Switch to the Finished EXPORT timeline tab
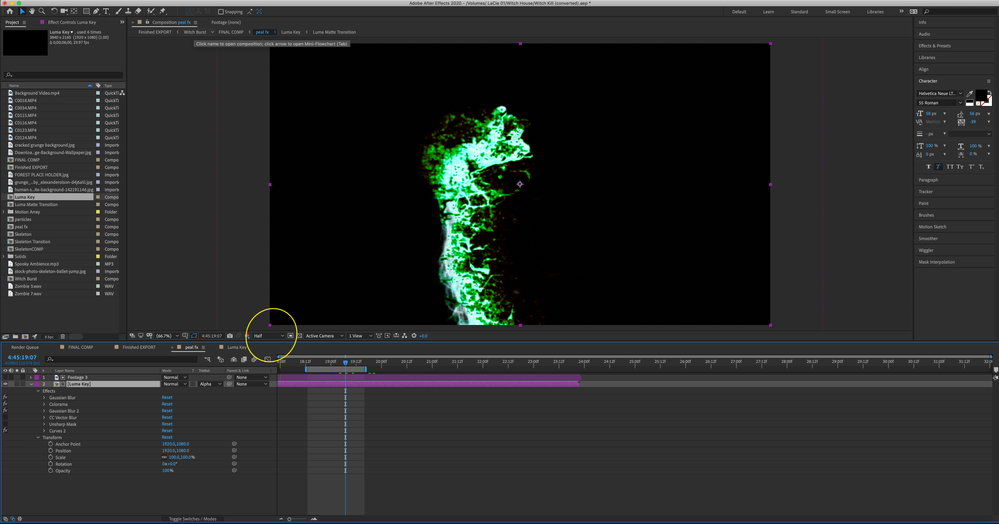 [x=139, y=347]
